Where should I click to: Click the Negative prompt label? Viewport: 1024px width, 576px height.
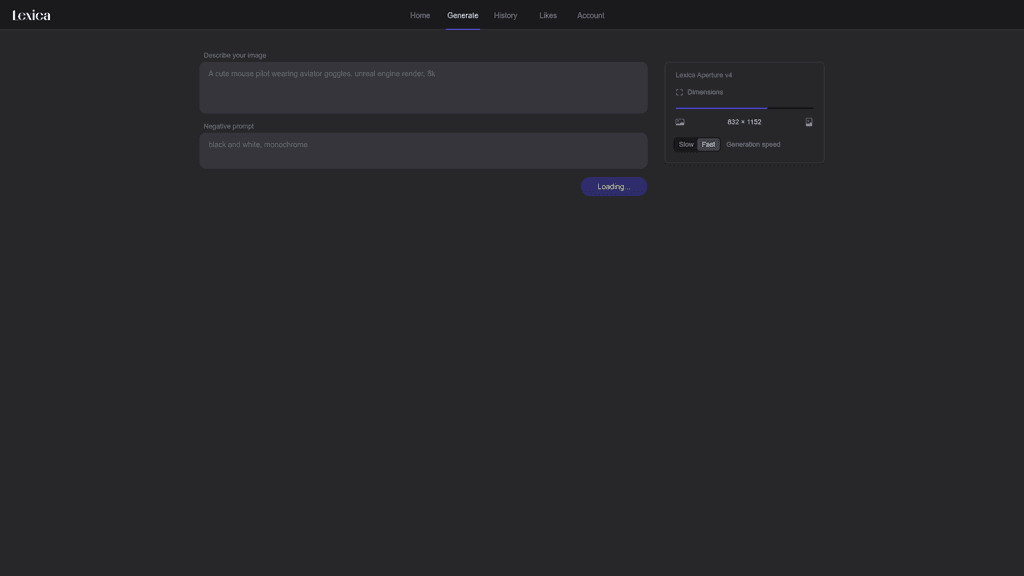click(x=229, y=126)
